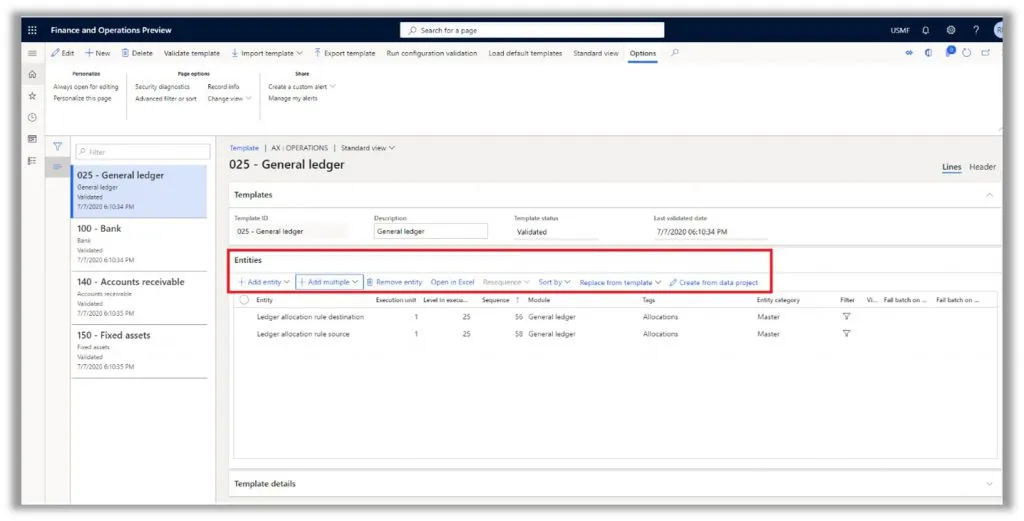Screen dimensions: 1024x521
Task: Click Export template button
Action: coord(344,54)
